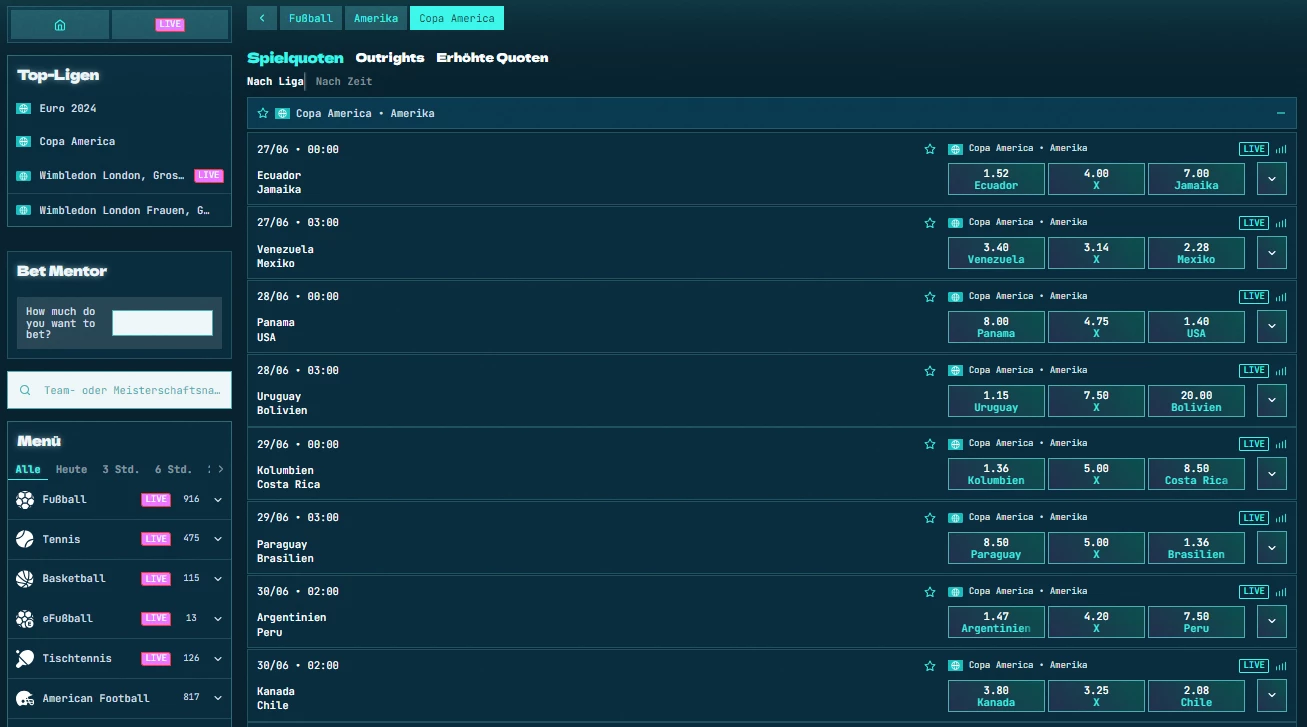Star the Uruguay vs Bolivien match
1307x727 pixels.
(930, 370)
